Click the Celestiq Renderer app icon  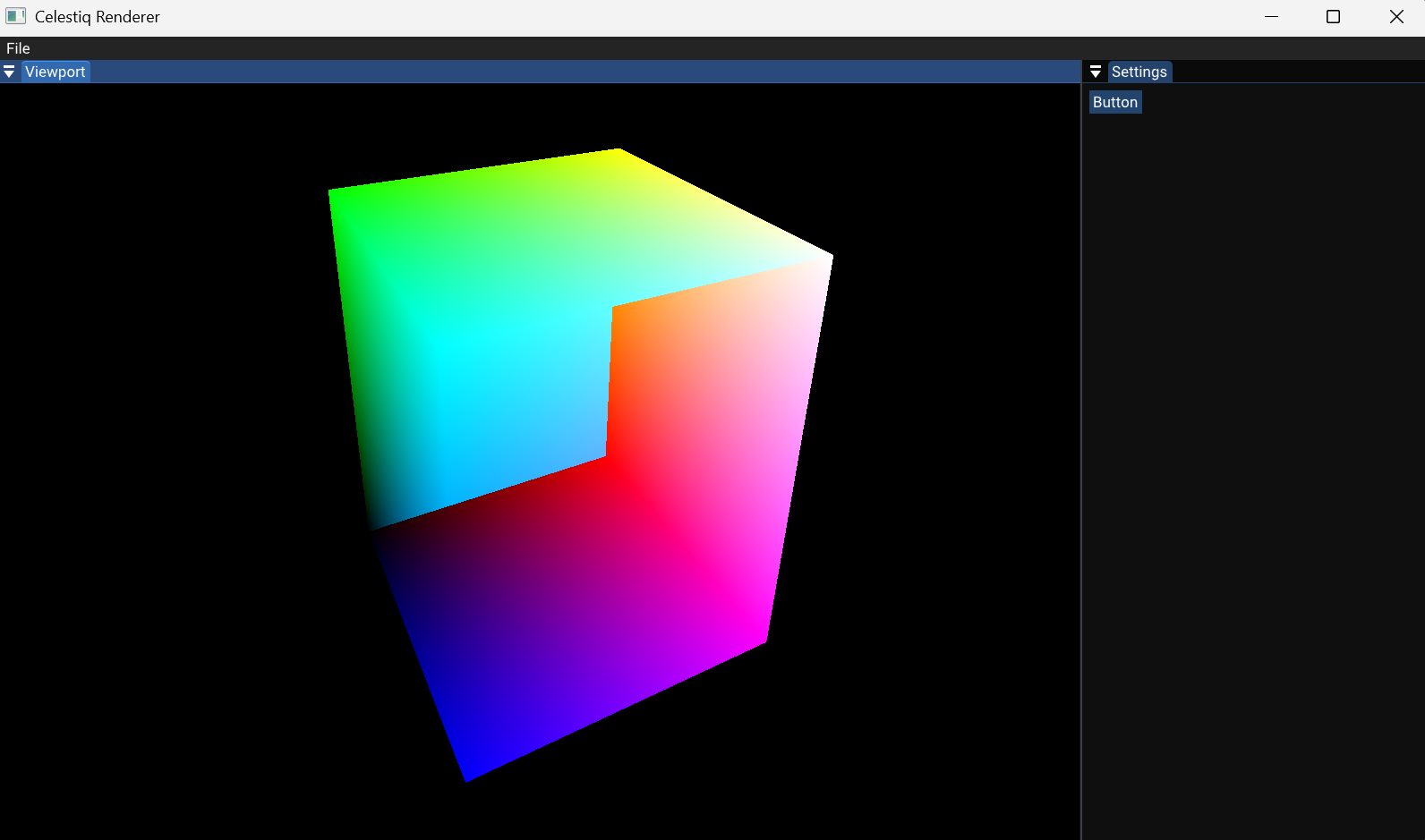(15, 16)
